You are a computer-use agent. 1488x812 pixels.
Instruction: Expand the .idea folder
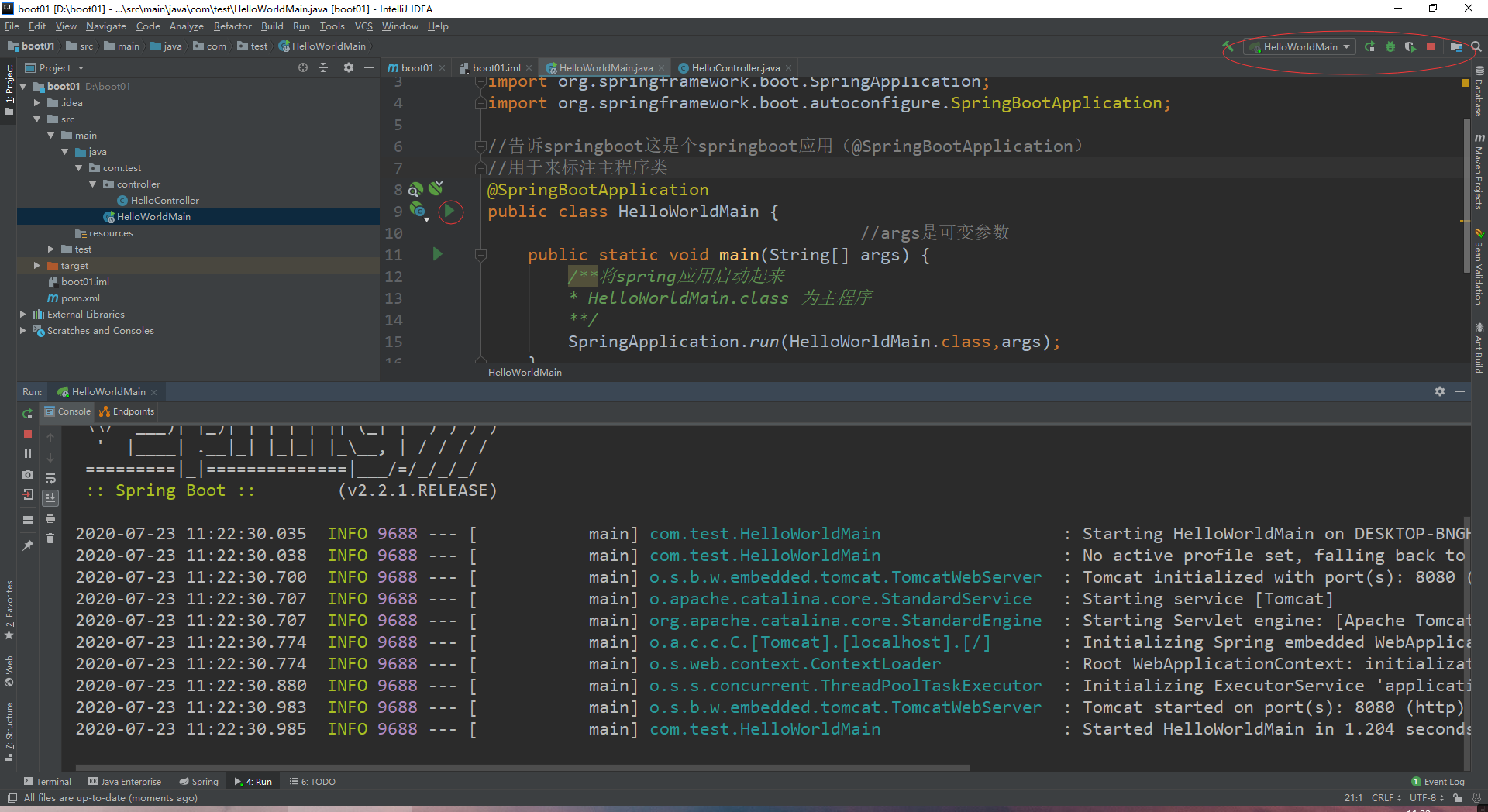pyautogui.click(x=37, y=102)
